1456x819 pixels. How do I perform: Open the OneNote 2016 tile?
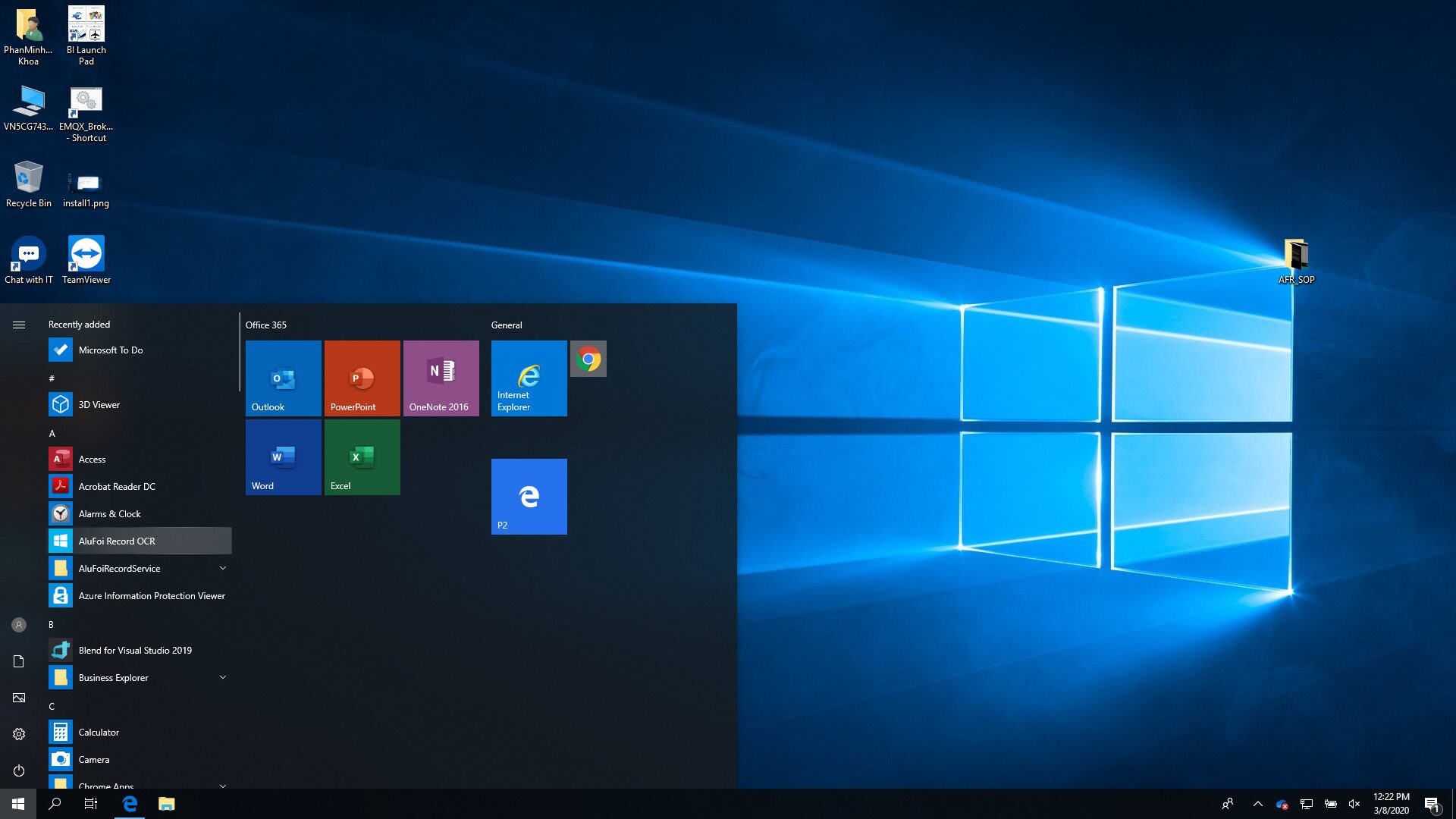pyautogui.click(x=441, y=378)
